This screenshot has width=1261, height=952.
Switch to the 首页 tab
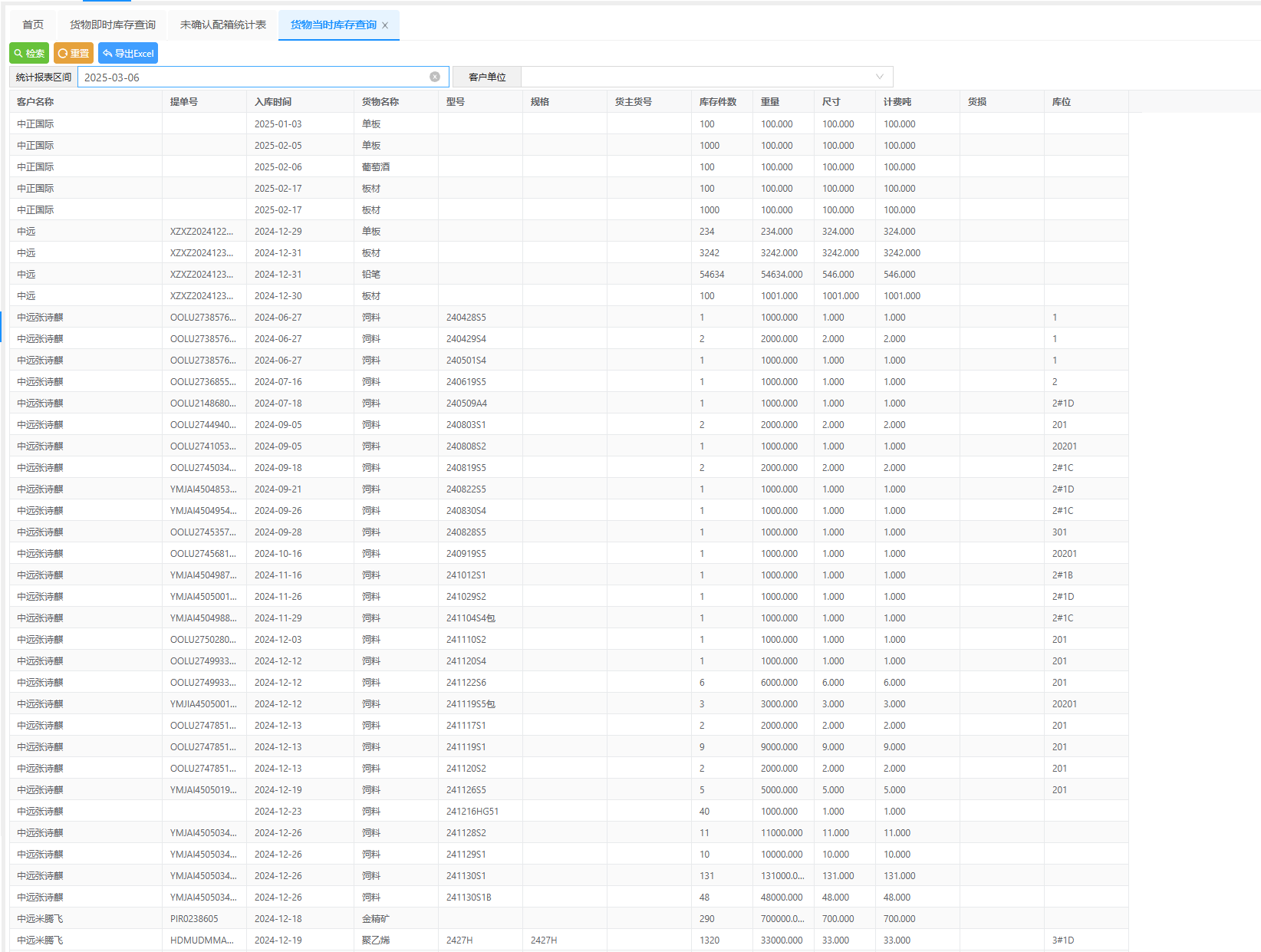pyautogui.click(x=33, y=25)
